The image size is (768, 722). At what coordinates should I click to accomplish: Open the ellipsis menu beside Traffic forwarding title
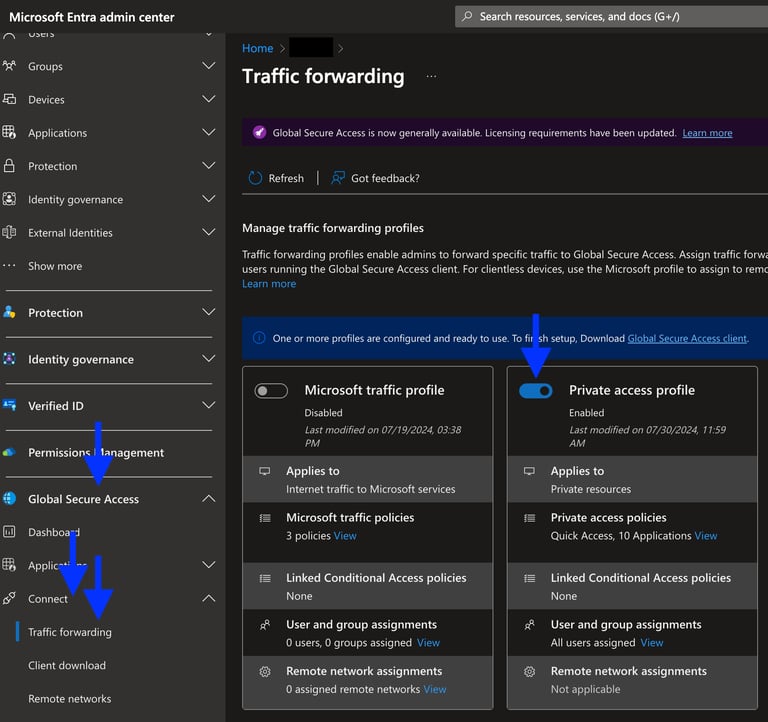(x=431, y=76)
